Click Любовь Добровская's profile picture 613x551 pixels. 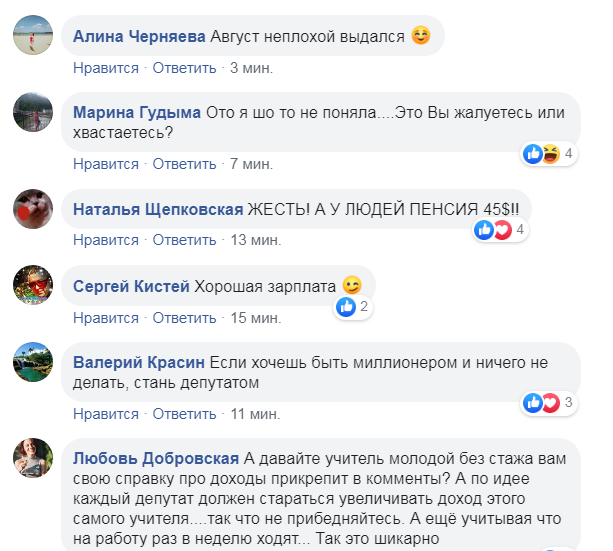point(32,458)
